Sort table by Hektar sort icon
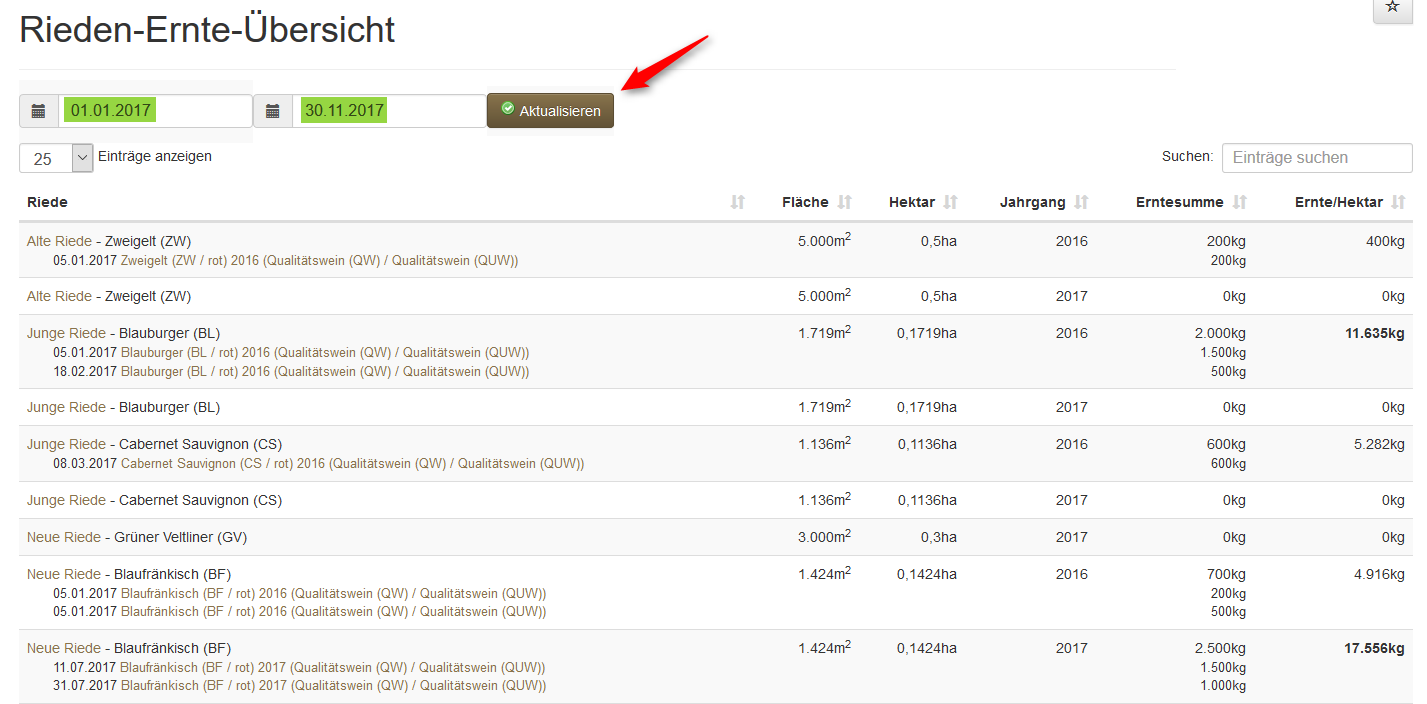1427x704 pixels. (951, 202)
